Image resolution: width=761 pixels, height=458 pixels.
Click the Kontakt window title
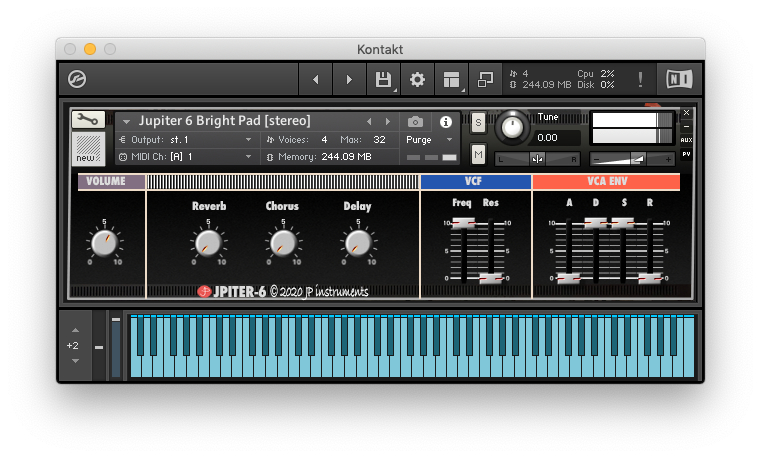click(380, 49)
